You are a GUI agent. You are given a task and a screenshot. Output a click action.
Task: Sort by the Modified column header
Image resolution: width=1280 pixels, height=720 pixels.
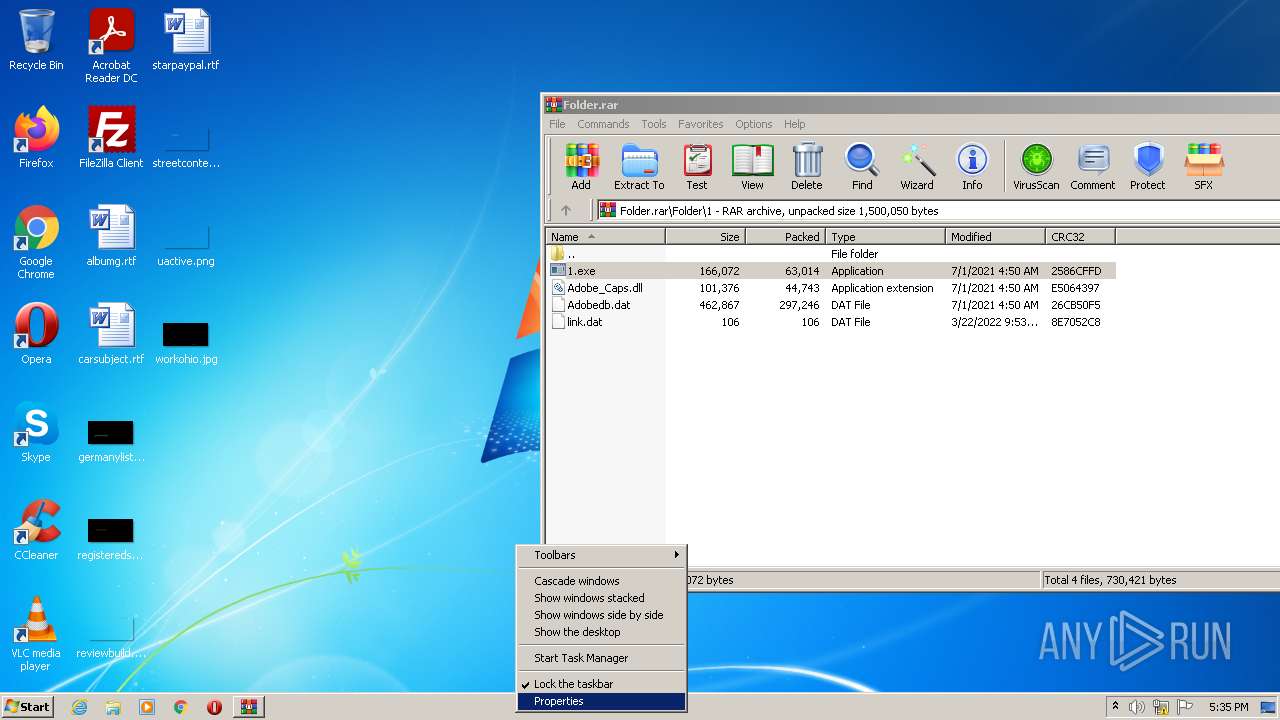point(995,237)
